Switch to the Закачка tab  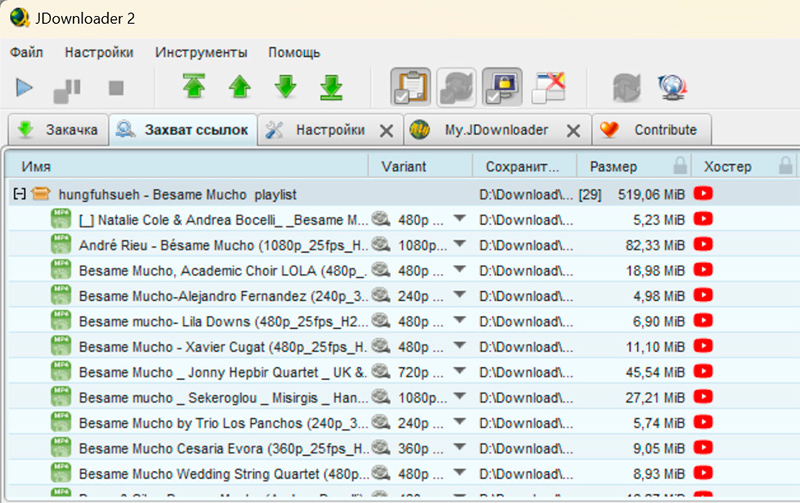(58, 130)
